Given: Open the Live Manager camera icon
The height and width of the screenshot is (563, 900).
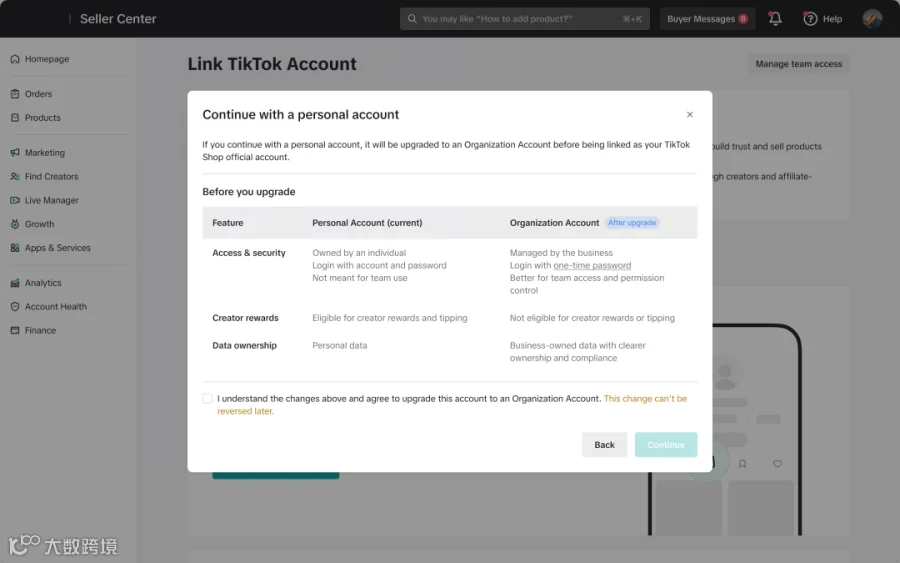Looking at the screenshot, I should tap(15, 200).
